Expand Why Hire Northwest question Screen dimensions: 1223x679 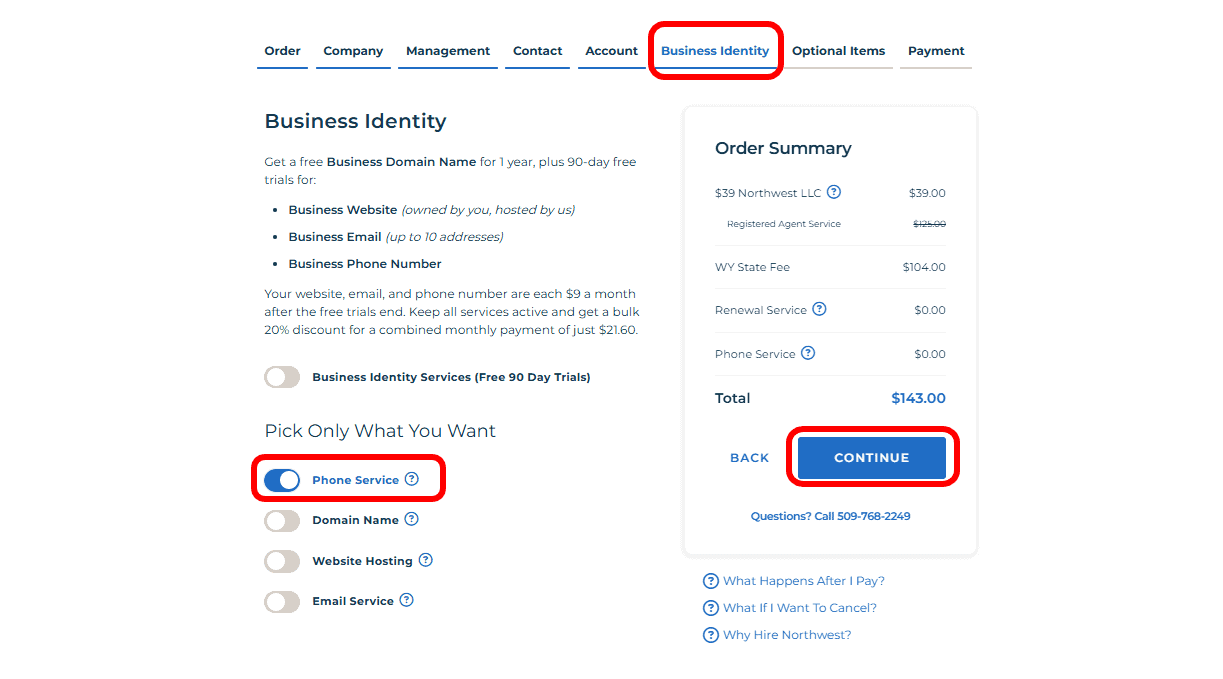tap(786, 635)
